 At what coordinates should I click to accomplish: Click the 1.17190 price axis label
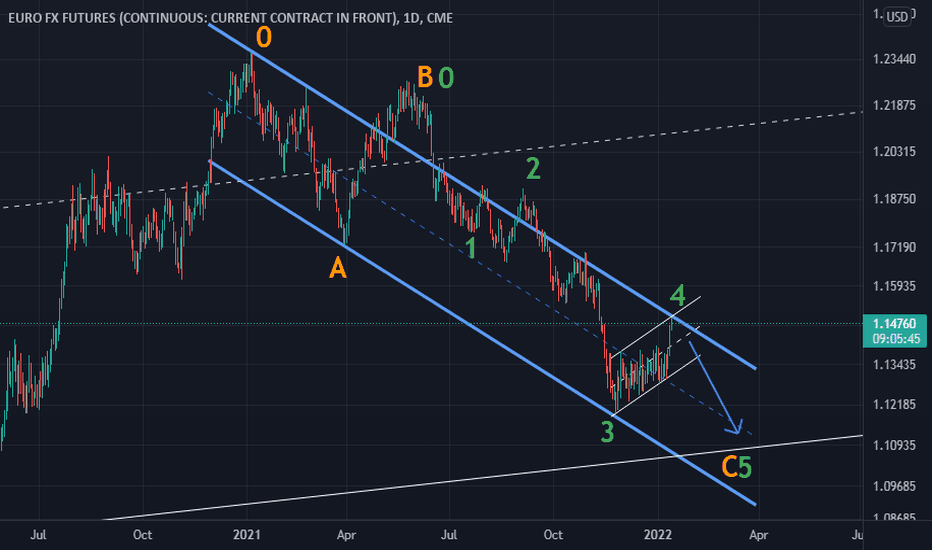(895, 247)
